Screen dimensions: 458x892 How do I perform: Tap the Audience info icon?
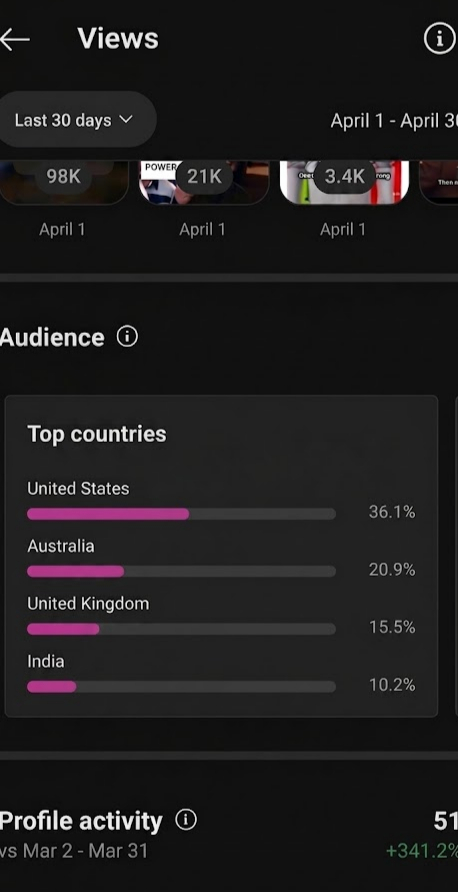[127, 337]
